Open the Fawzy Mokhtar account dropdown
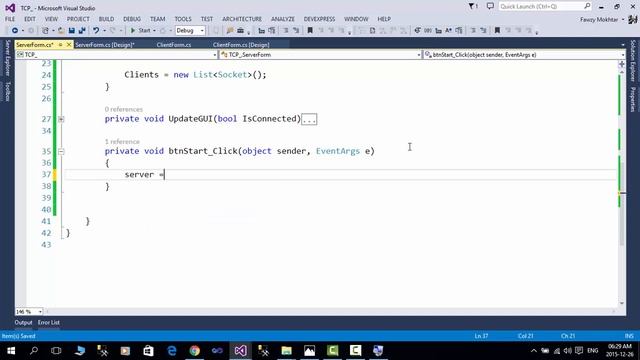The width and height of the screenshot is (640, 360). pos(602,19)
